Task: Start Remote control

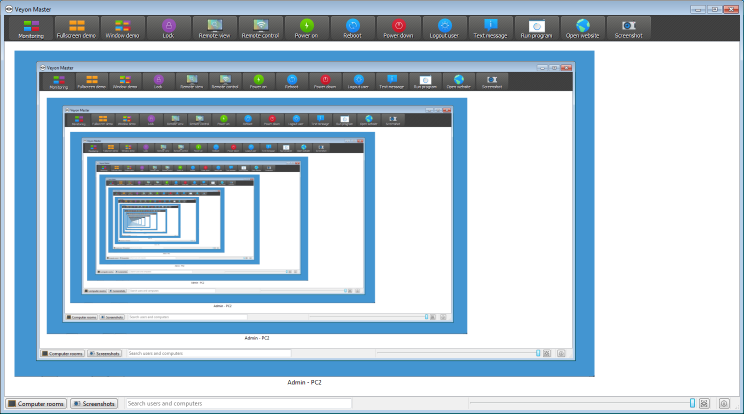Action: [260, 28]
